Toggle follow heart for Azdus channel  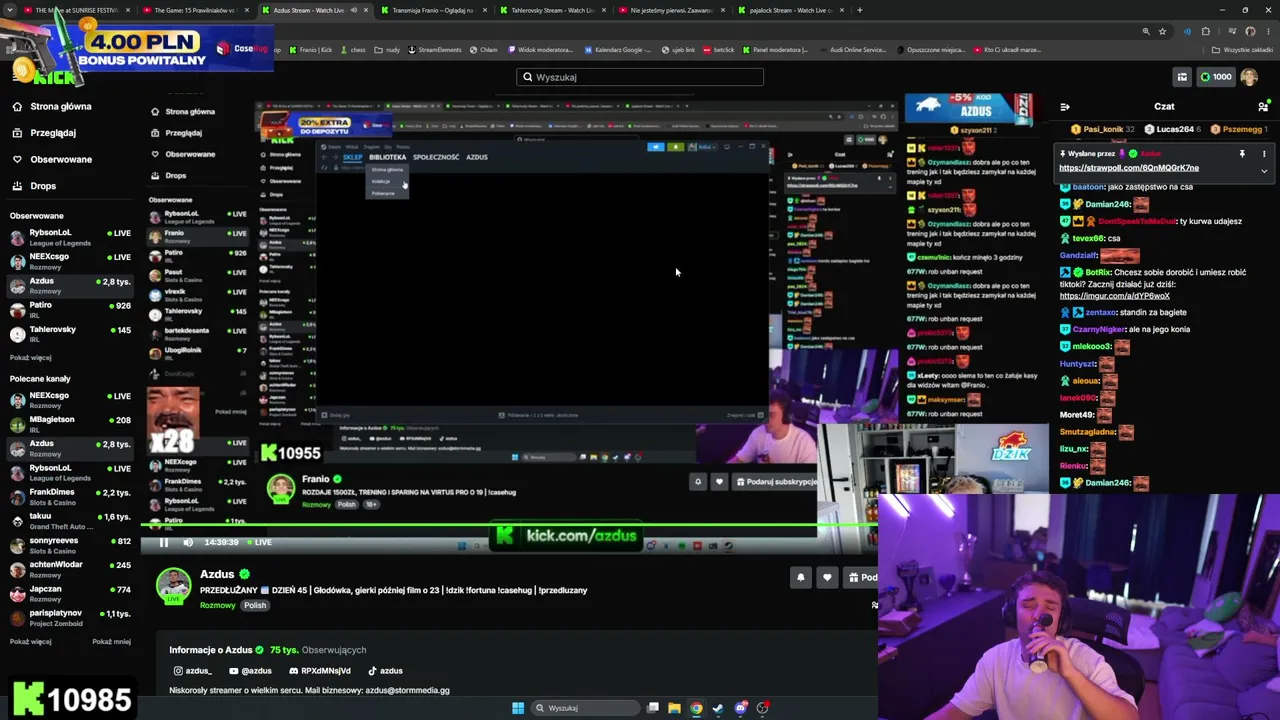point(827,577)
